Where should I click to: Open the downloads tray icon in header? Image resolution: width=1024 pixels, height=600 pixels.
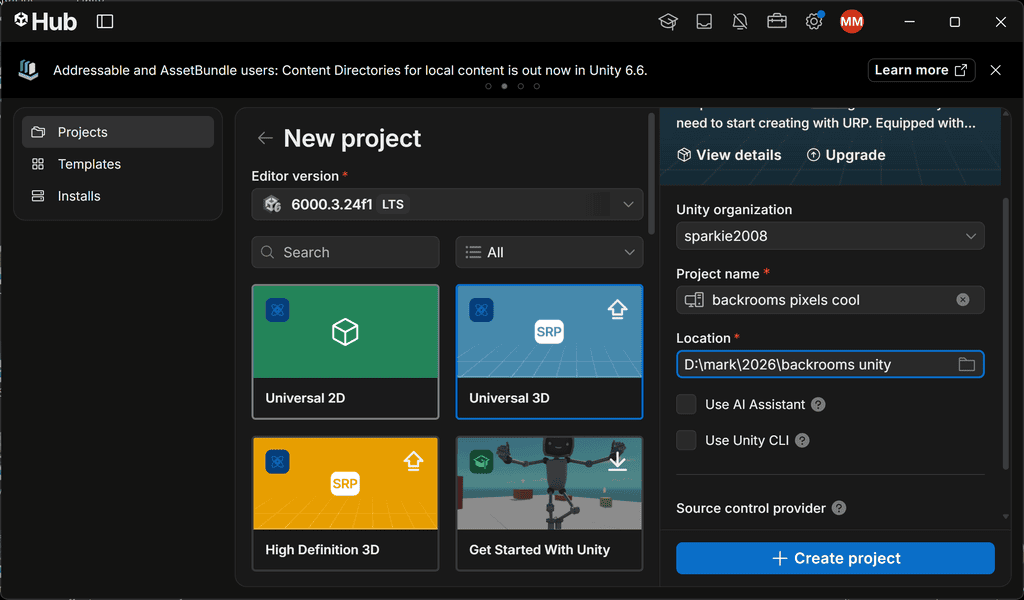point(704,22)
